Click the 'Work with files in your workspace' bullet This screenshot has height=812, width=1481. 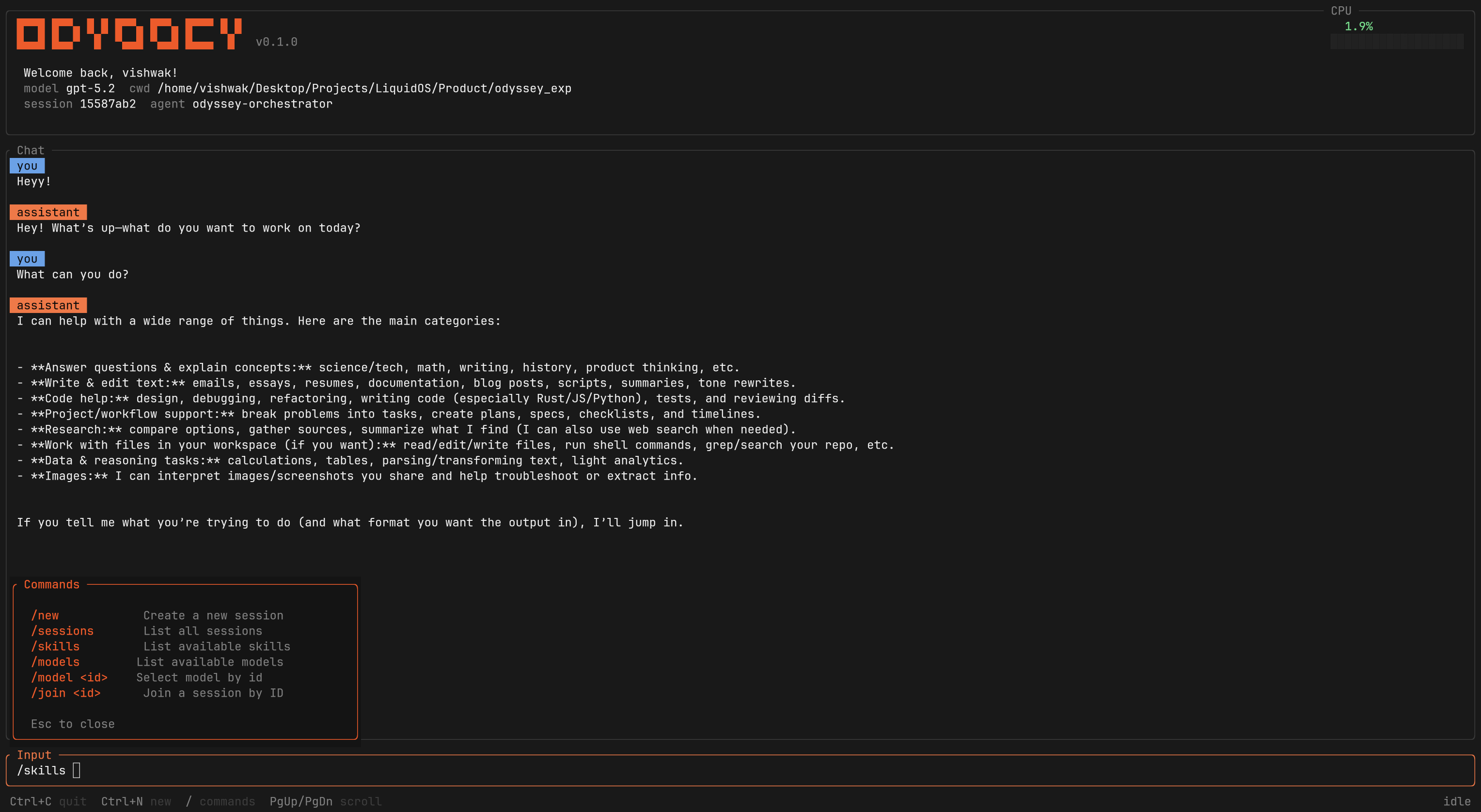(x=456, y=445)
